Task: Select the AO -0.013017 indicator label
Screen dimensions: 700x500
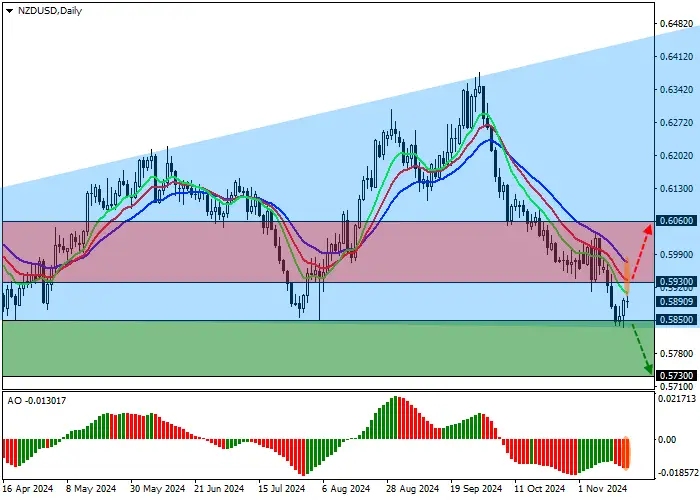Action: [37, 401]
